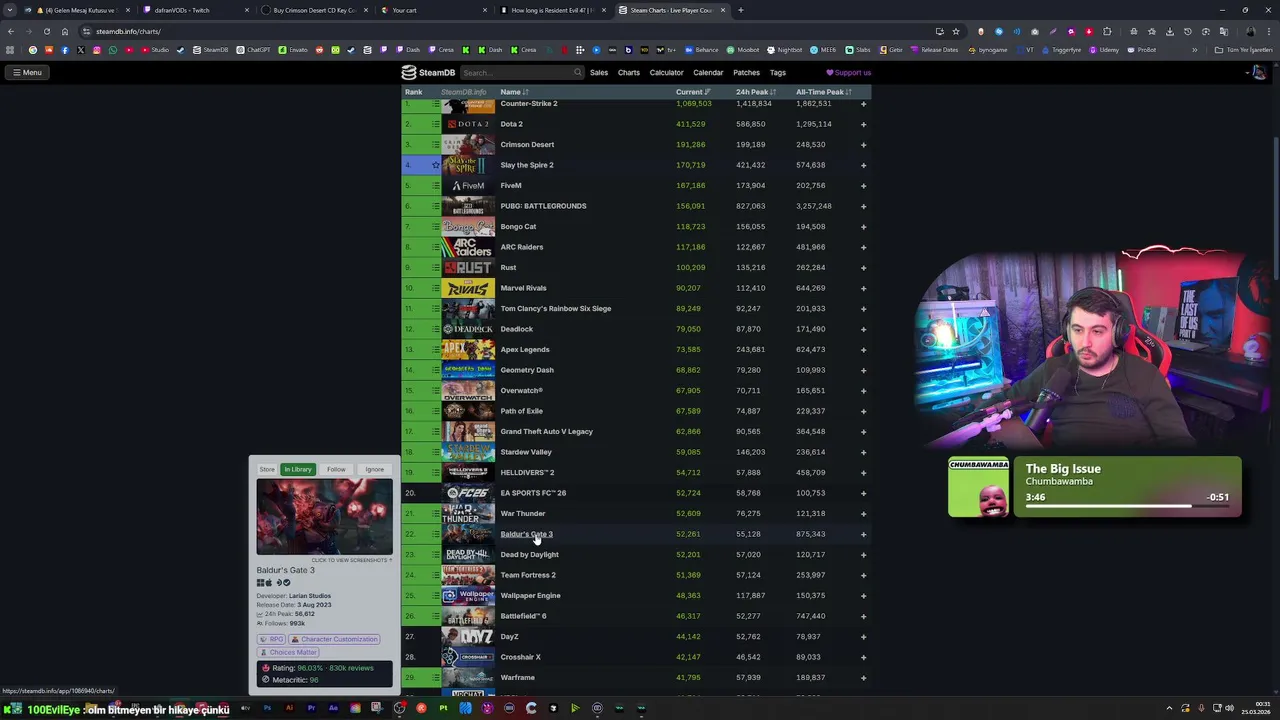The image size is (1280, 720).
Task: Click the list icon in PUBG: BATTLEGROUNDS row
Action: coord(435,206)
